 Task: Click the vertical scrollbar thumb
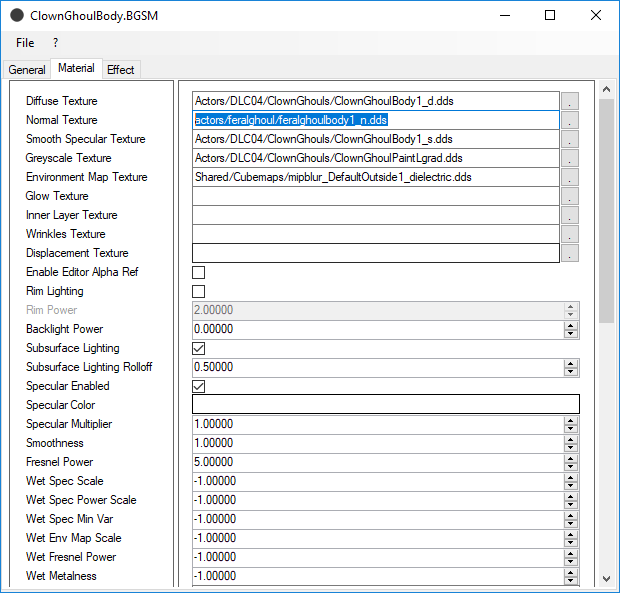[606, 211]
